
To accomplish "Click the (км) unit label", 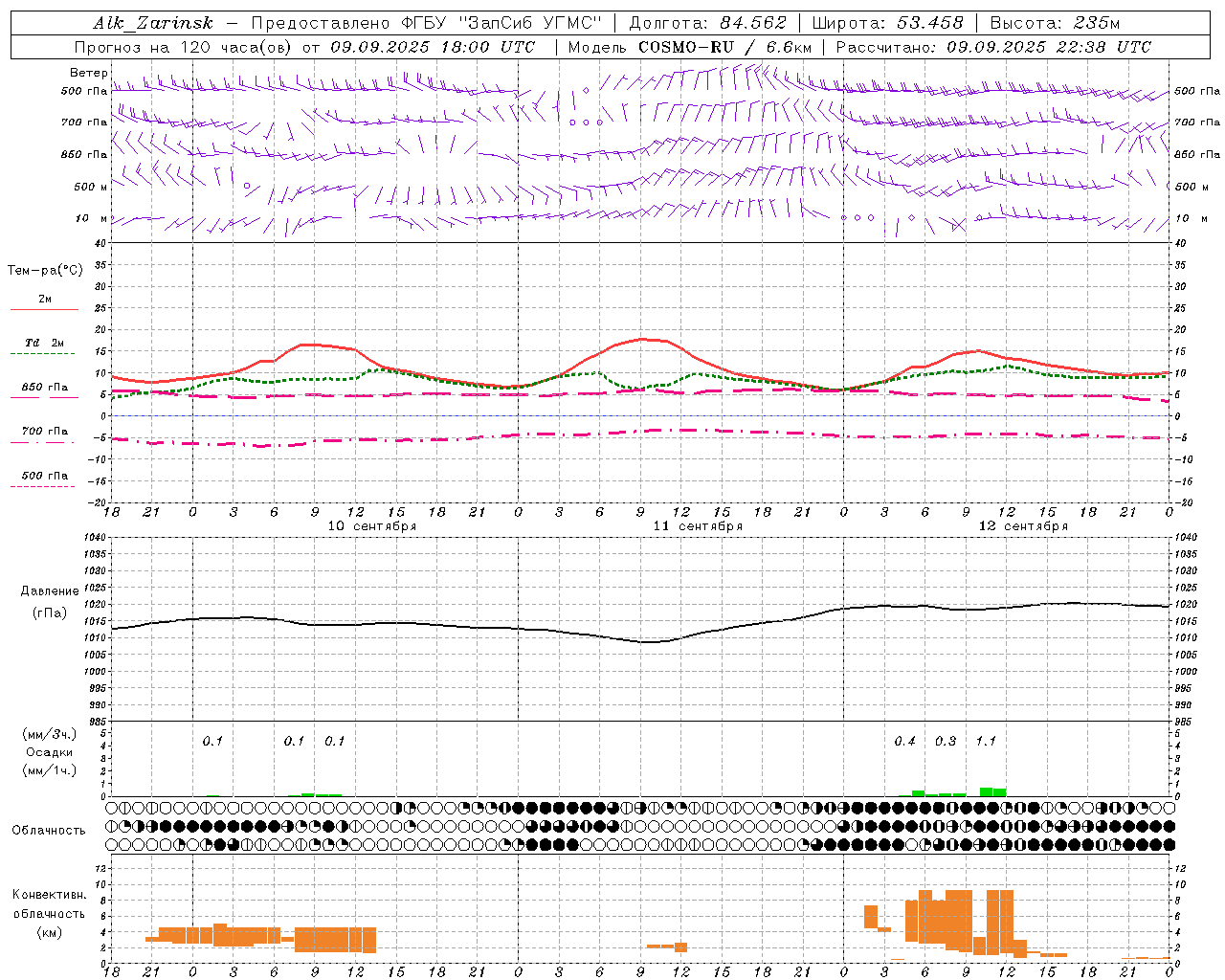I will pyautogui.click(x=50, y=932).
